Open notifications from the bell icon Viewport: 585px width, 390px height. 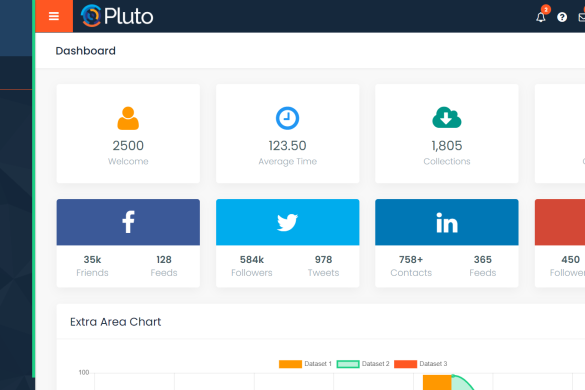(x=541, y=17)
